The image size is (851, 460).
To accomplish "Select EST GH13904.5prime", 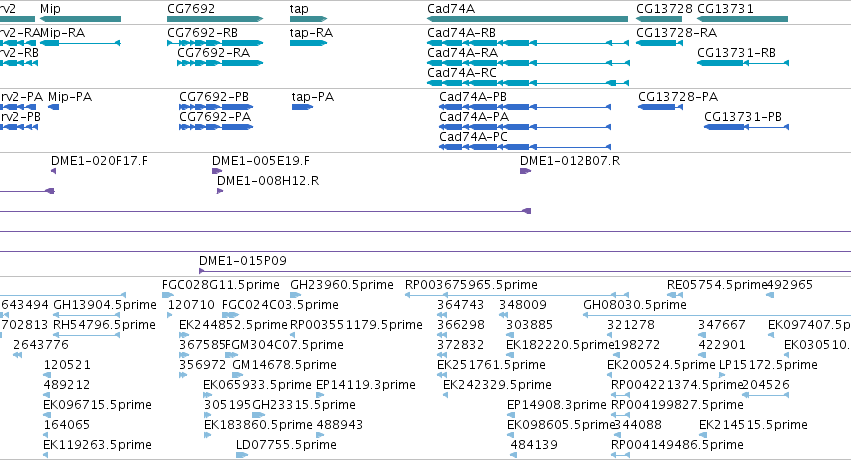I will click(x=86, y=315).
